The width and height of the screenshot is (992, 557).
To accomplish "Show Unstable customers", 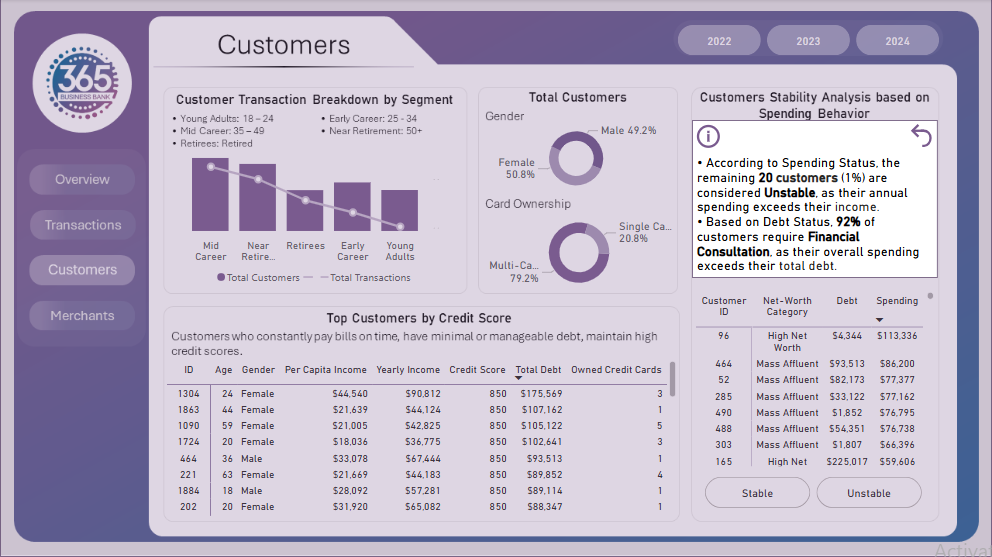I will click(868, 493).
